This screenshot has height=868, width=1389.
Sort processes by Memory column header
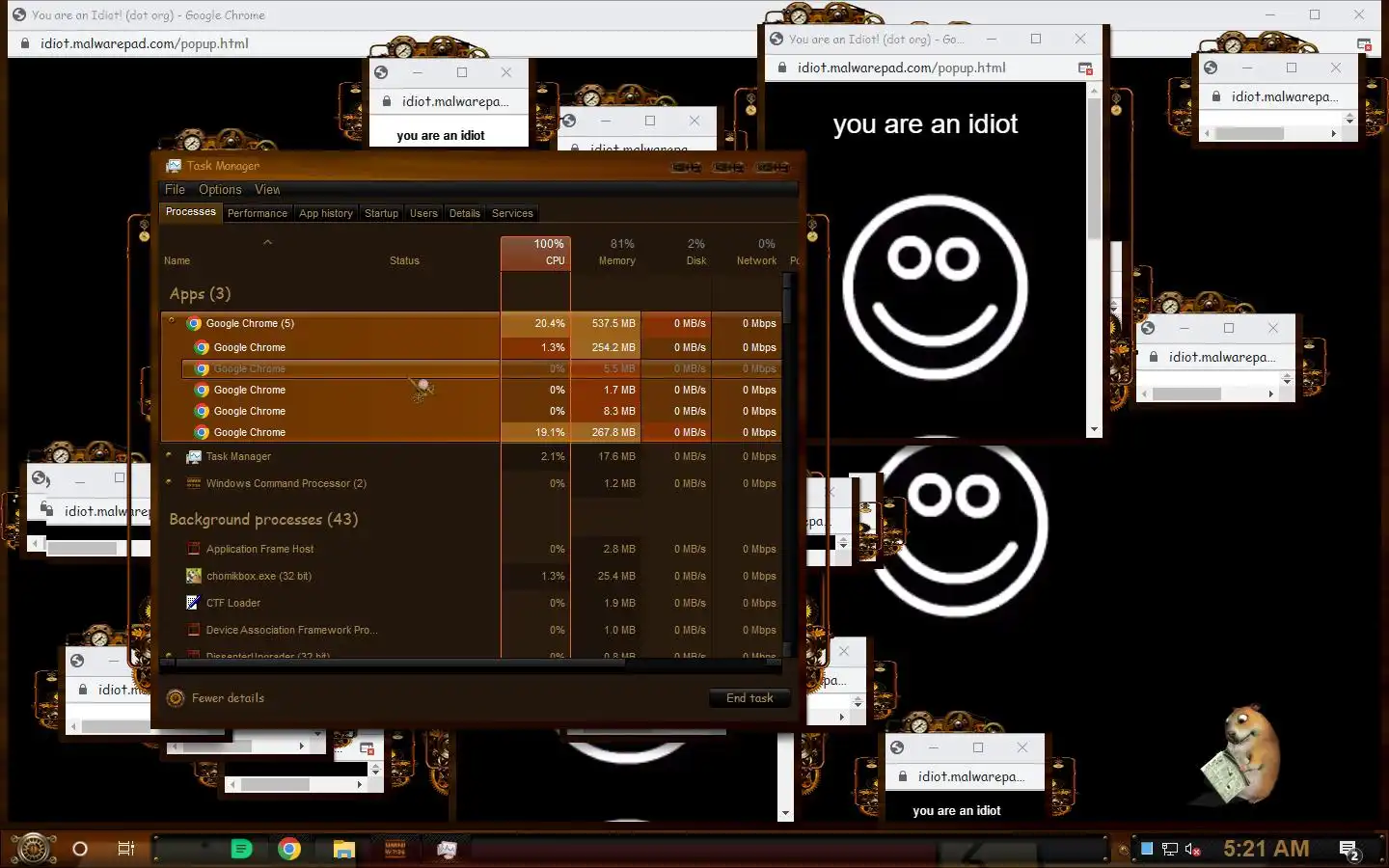(x=606, y=253)
